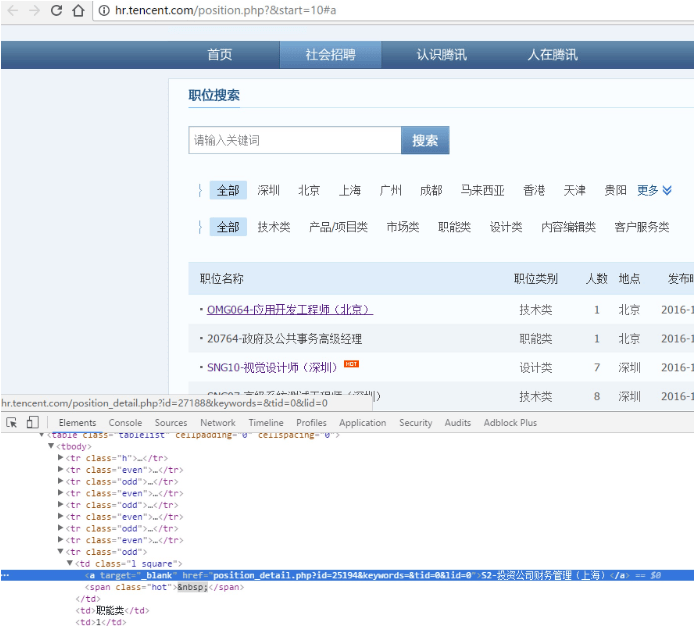This screenshot has width=697, height=637.
Task: Filter jobs by 香港
Action: point(534,190)
